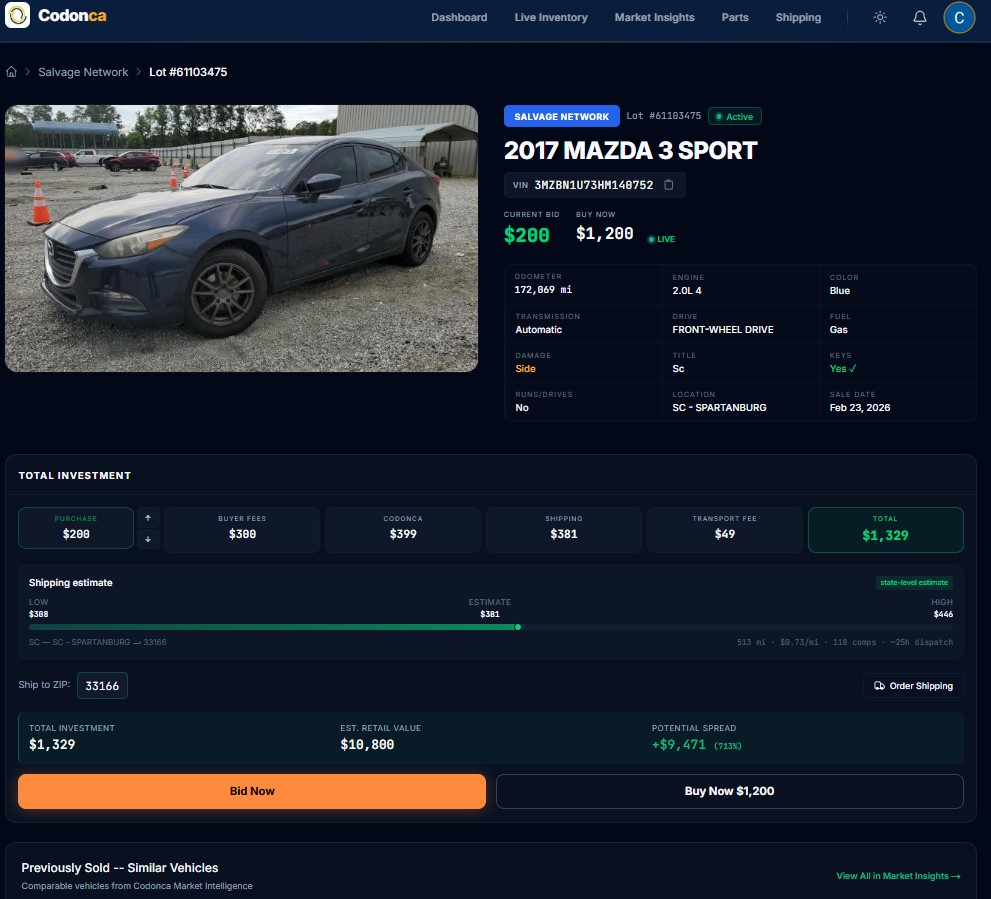
Task: Open the Shipping nav item
Action: (798, 17)
